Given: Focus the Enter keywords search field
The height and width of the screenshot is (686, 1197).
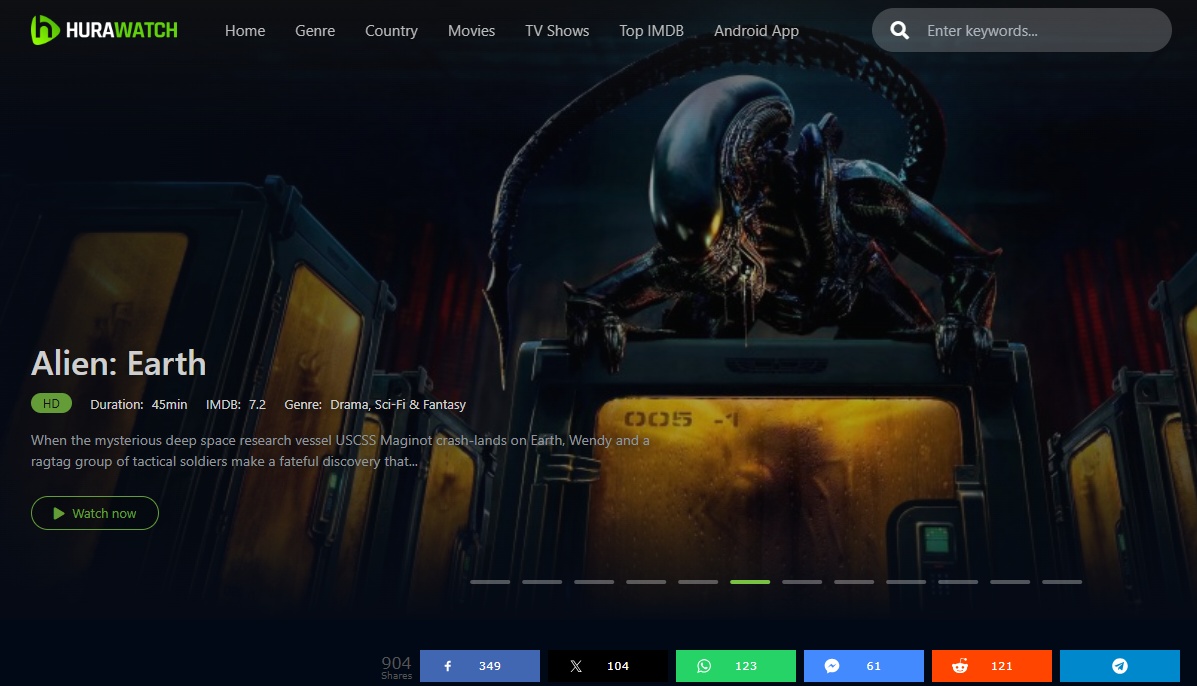Looking at the screenshot, I should click(1040, 31).
